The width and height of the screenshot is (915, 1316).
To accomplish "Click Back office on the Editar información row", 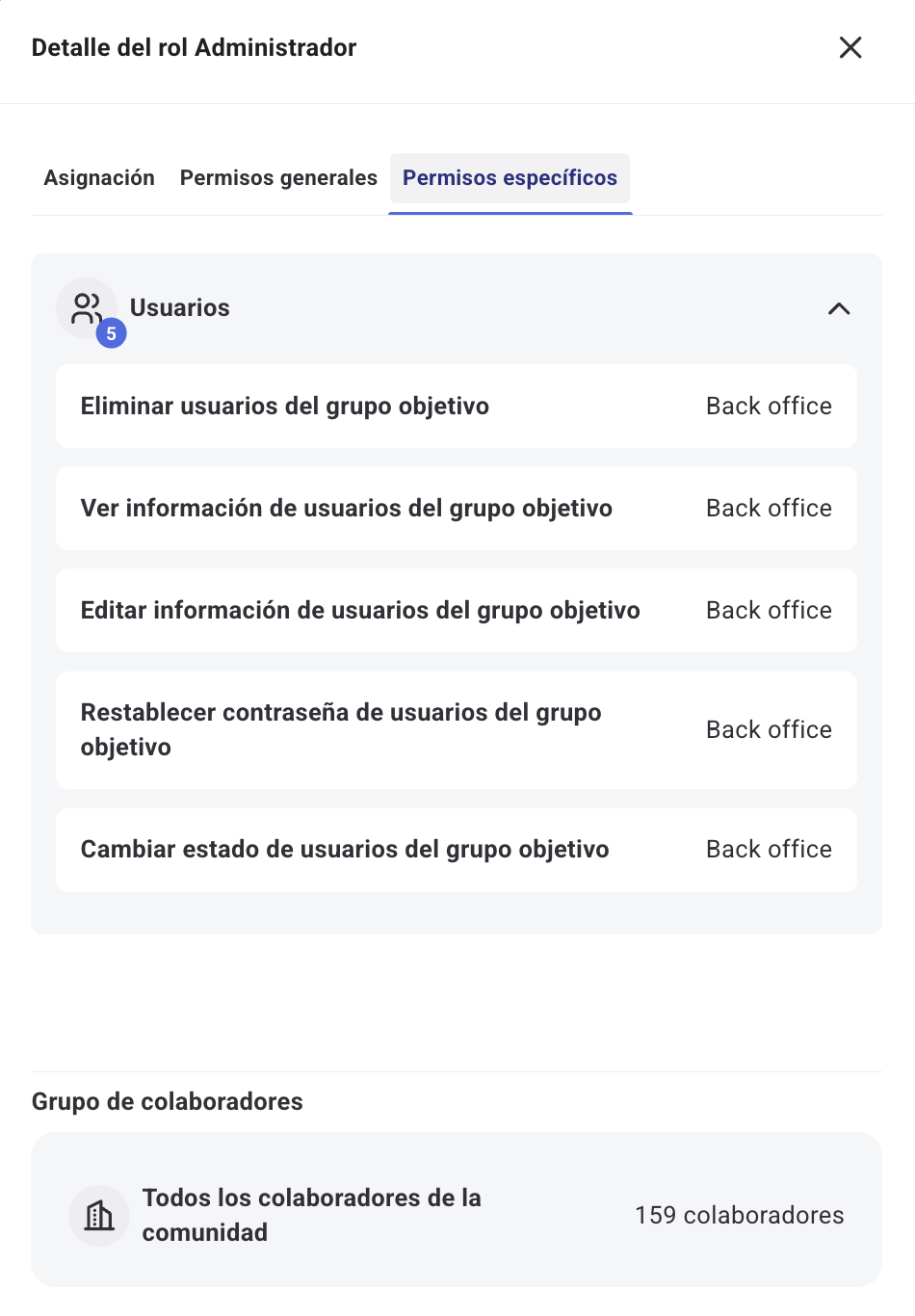I will 769,610.
